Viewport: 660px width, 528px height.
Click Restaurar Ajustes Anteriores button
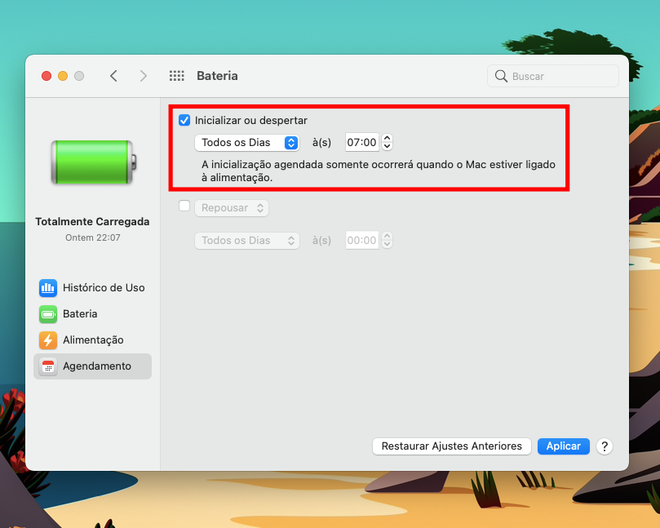point(452,446)
